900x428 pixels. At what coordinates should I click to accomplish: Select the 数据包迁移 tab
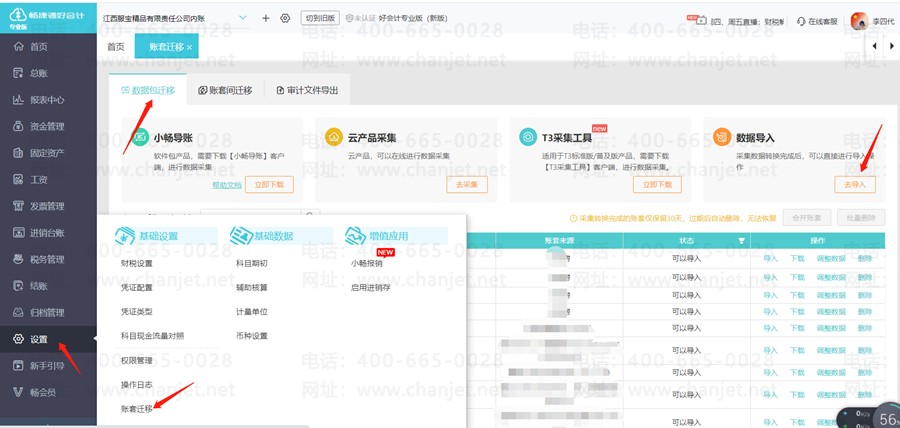point(148,90)
